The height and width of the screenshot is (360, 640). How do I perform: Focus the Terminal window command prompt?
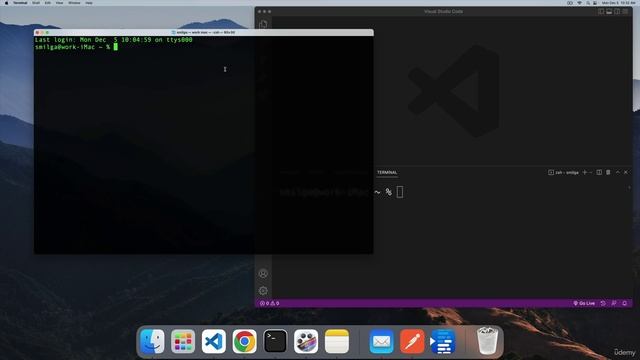116,47
